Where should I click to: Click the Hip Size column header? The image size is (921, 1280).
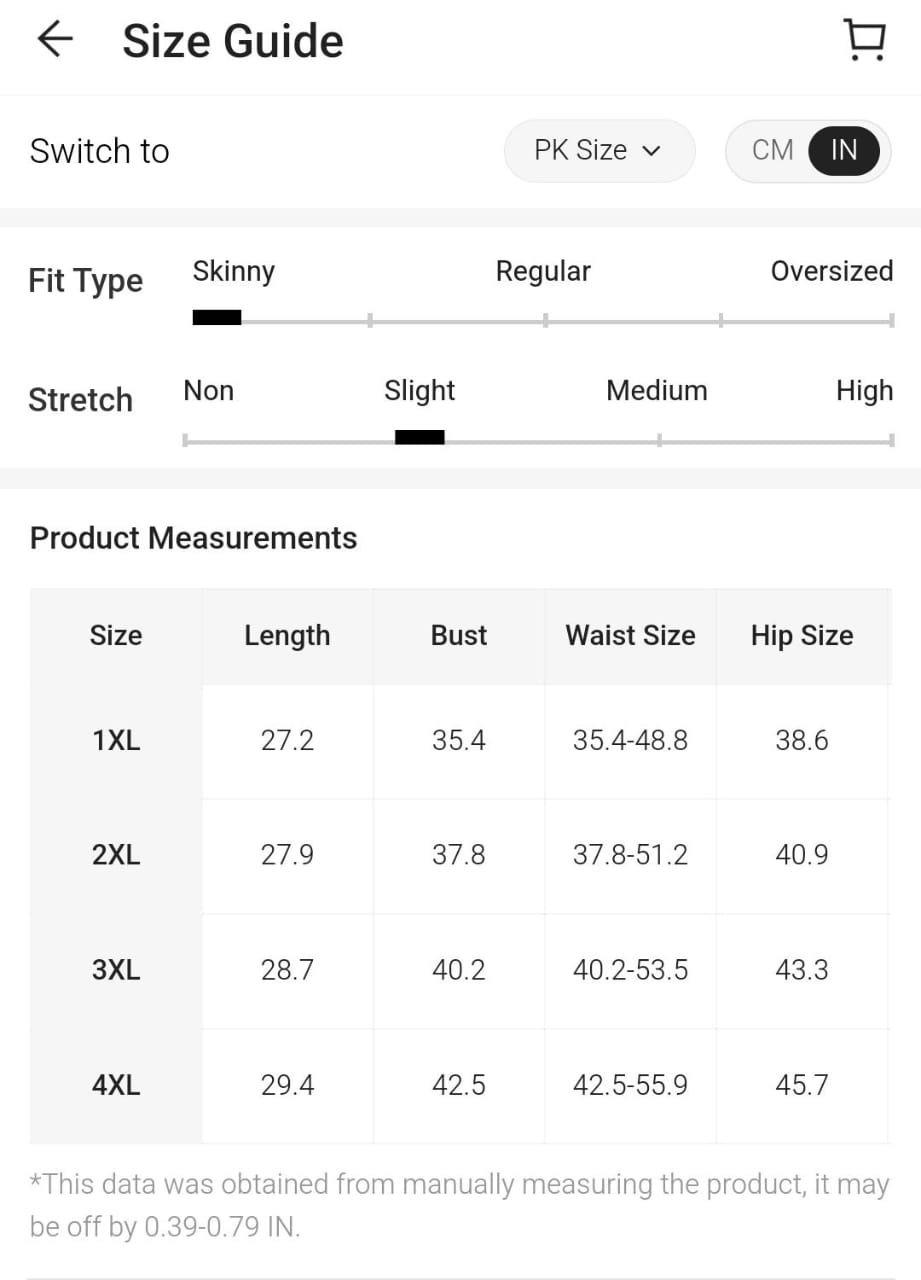tap(802, 636)
